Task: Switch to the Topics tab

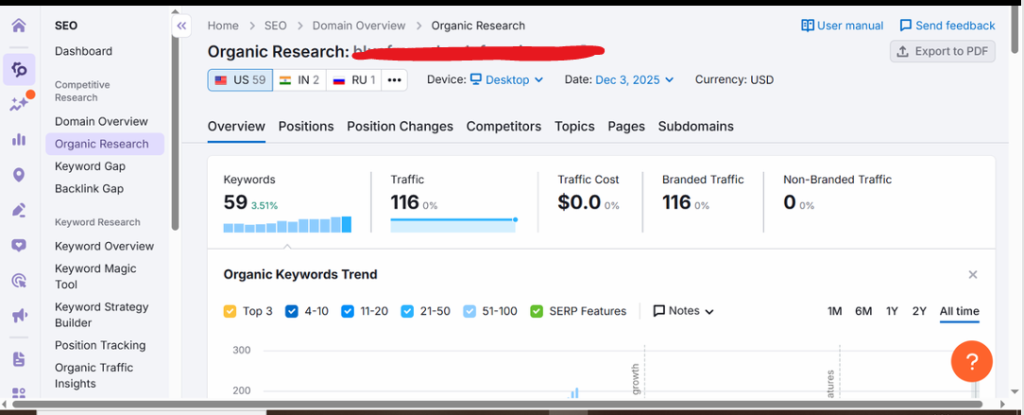Action: coord(575,126)
